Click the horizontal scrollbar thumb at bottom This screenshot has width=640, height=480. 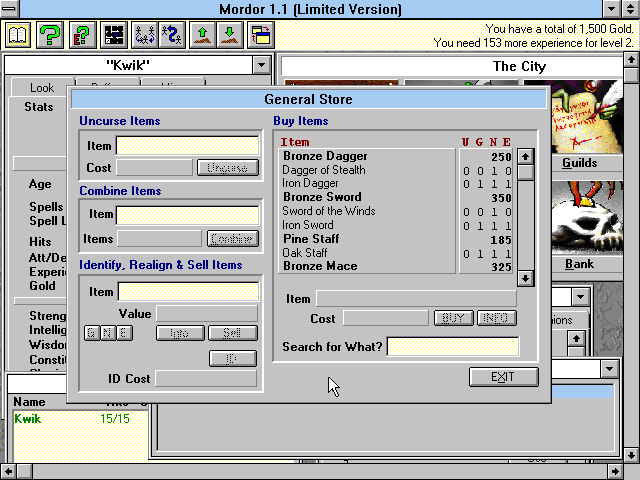click(24, 472)
